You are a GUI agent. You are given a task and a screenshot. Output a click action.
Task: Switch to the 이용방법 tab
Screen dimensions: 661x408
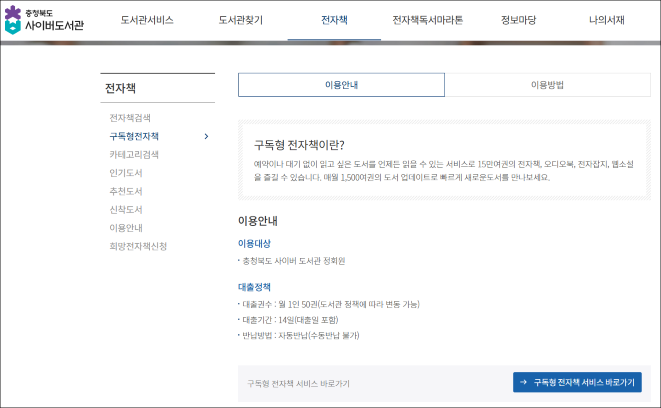547,85
